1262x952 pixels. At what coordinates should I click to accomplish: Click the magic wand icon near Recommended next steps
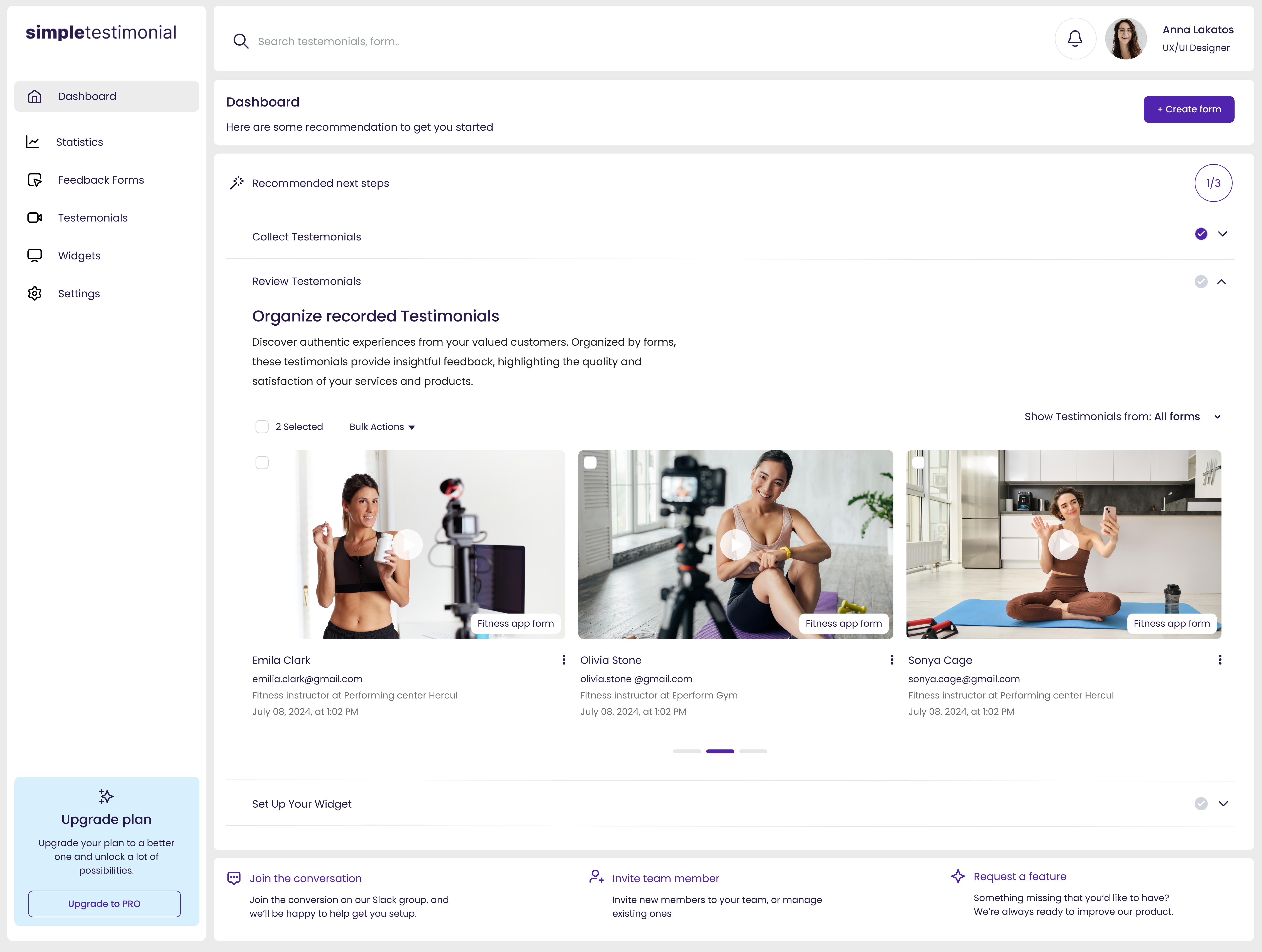click(237, 183)
